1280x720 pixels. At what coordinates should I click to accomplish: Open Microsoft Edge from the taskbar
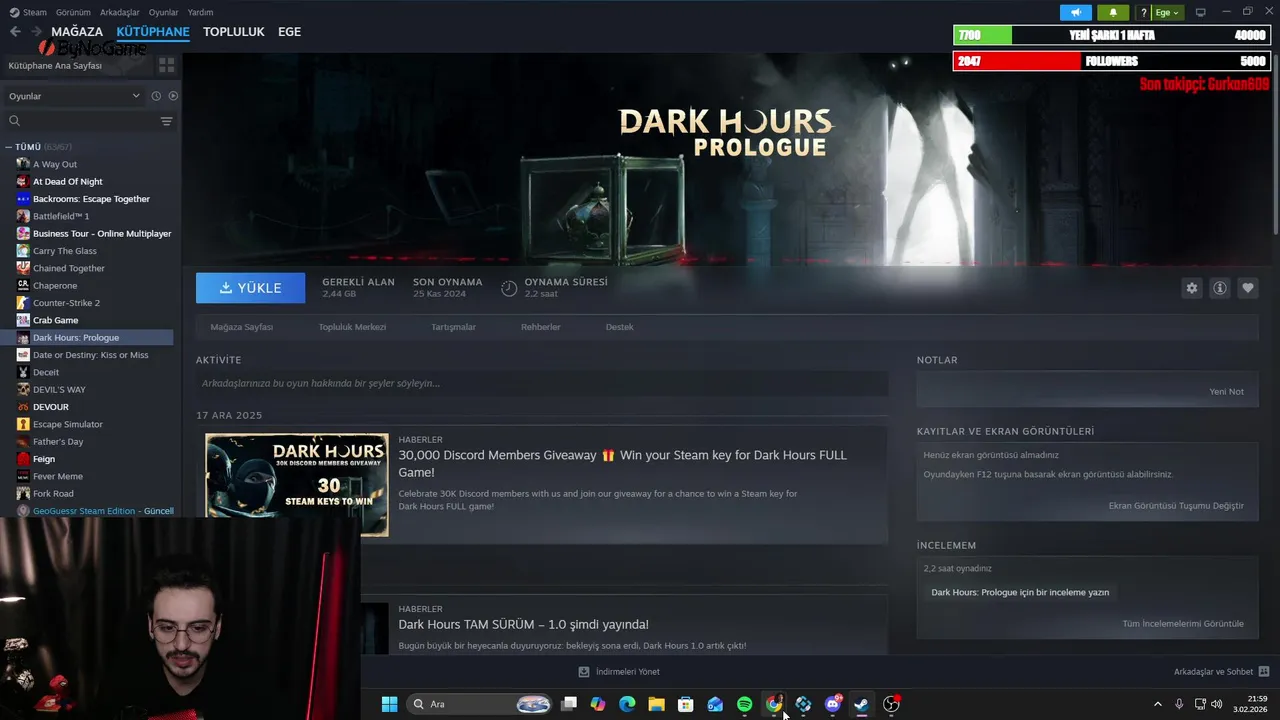(627, 704)
